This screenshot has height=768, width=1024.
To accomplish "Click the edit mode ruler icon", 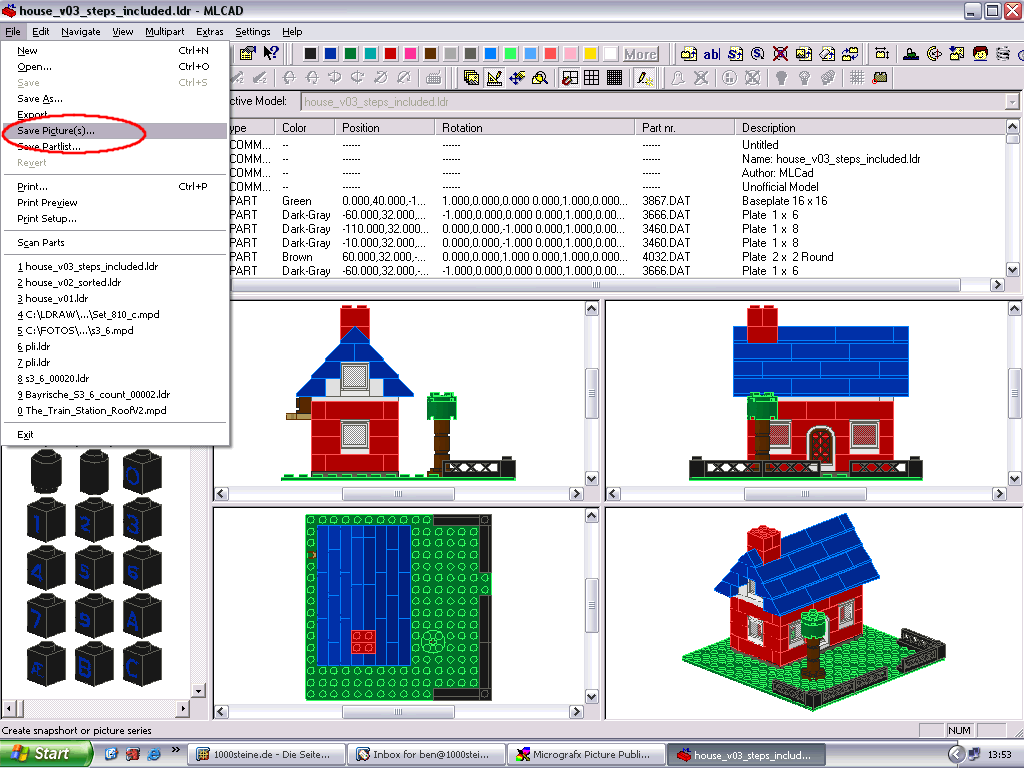I will click(x=494, y=78).
